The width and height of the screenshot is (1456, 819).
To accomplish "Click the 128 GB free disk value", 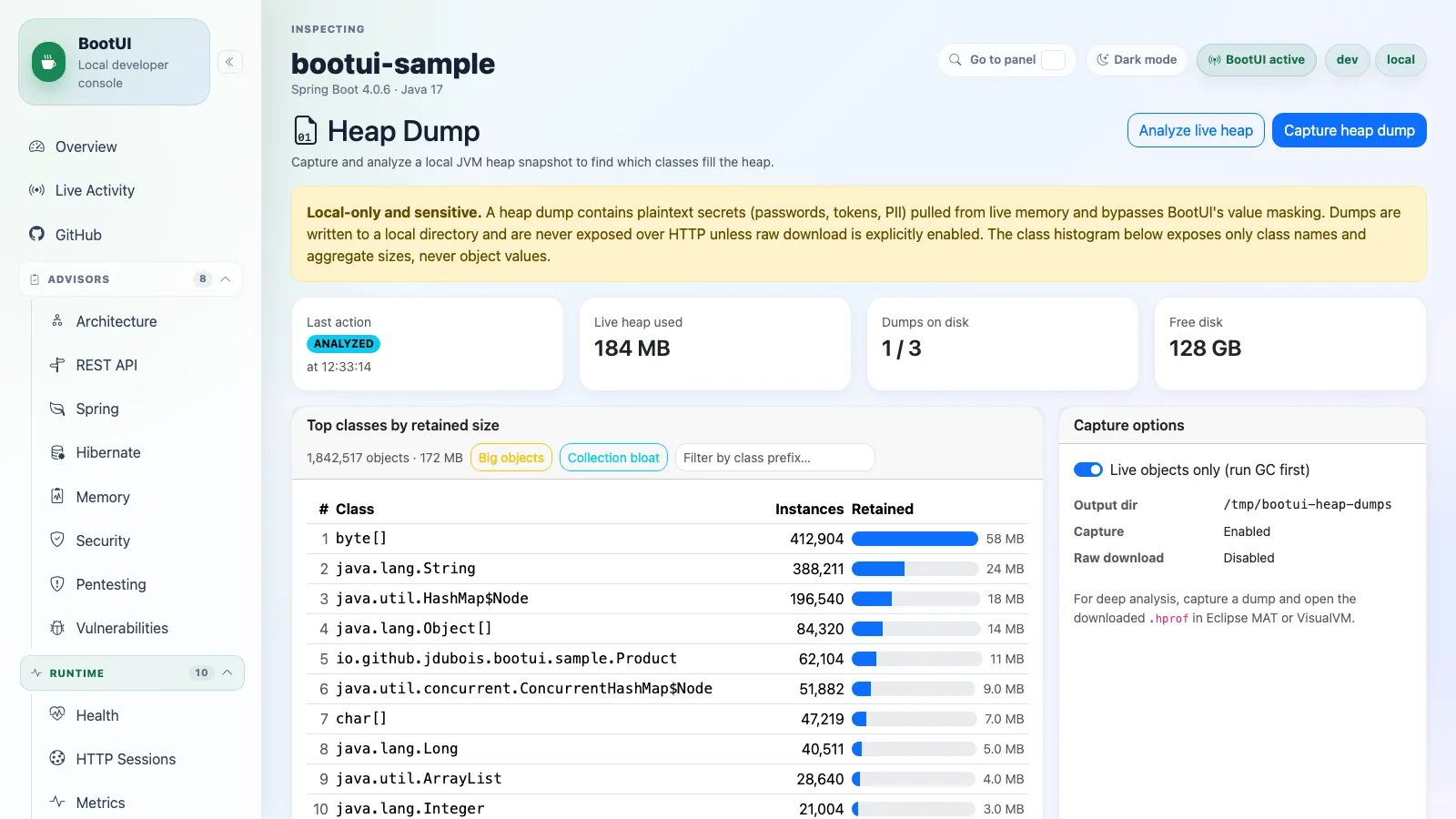I will 1205,349.
